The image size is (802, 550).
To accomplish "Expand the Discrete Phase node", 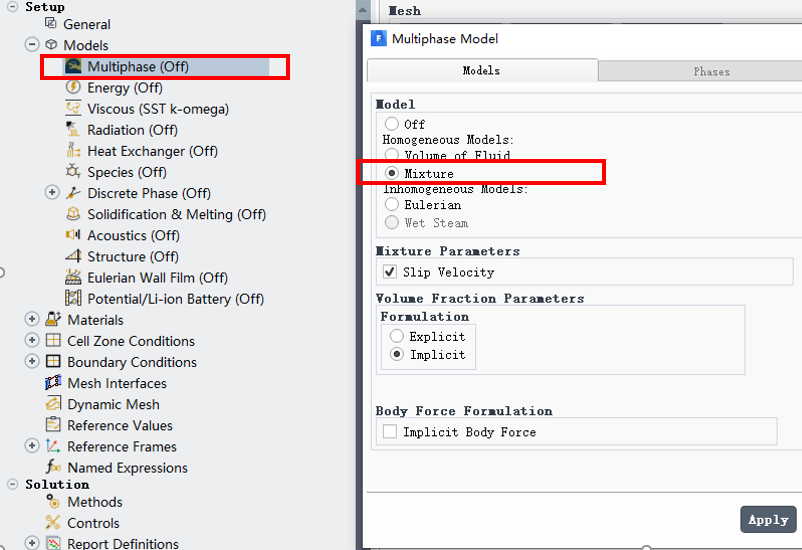I will pyautogui.click(x=52, y=192).
